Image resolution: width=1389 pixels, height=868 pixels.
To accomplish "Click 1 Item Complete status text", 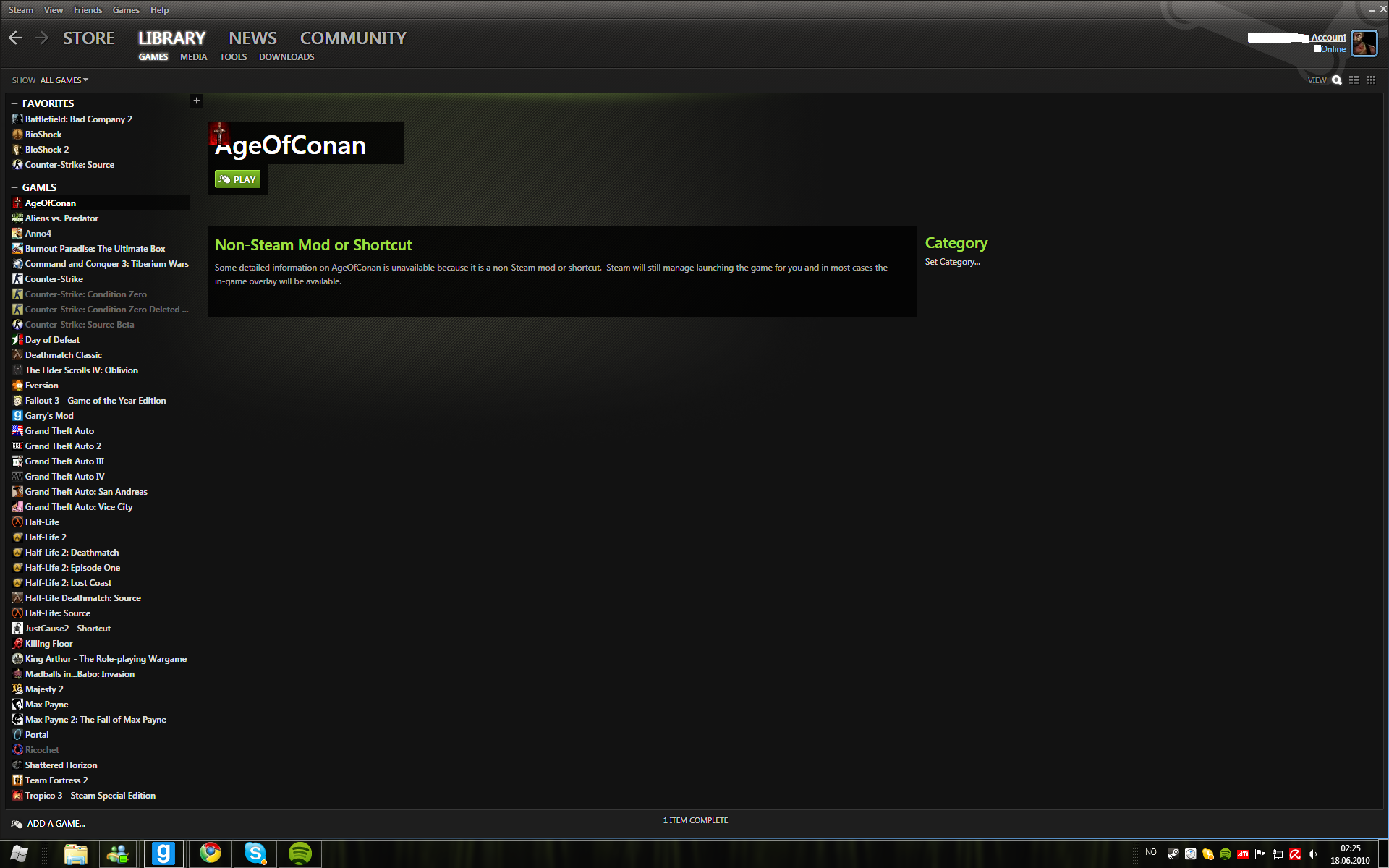I will [695, 820].
